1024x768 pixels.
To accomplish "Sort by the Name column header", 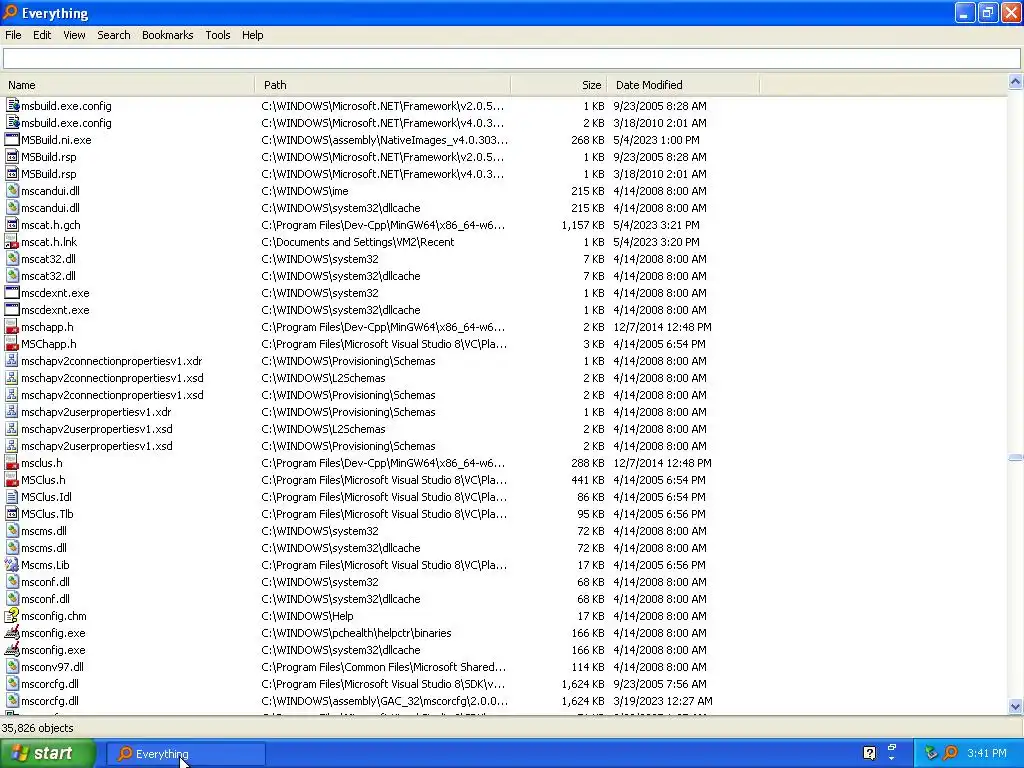I will point(127,85).
